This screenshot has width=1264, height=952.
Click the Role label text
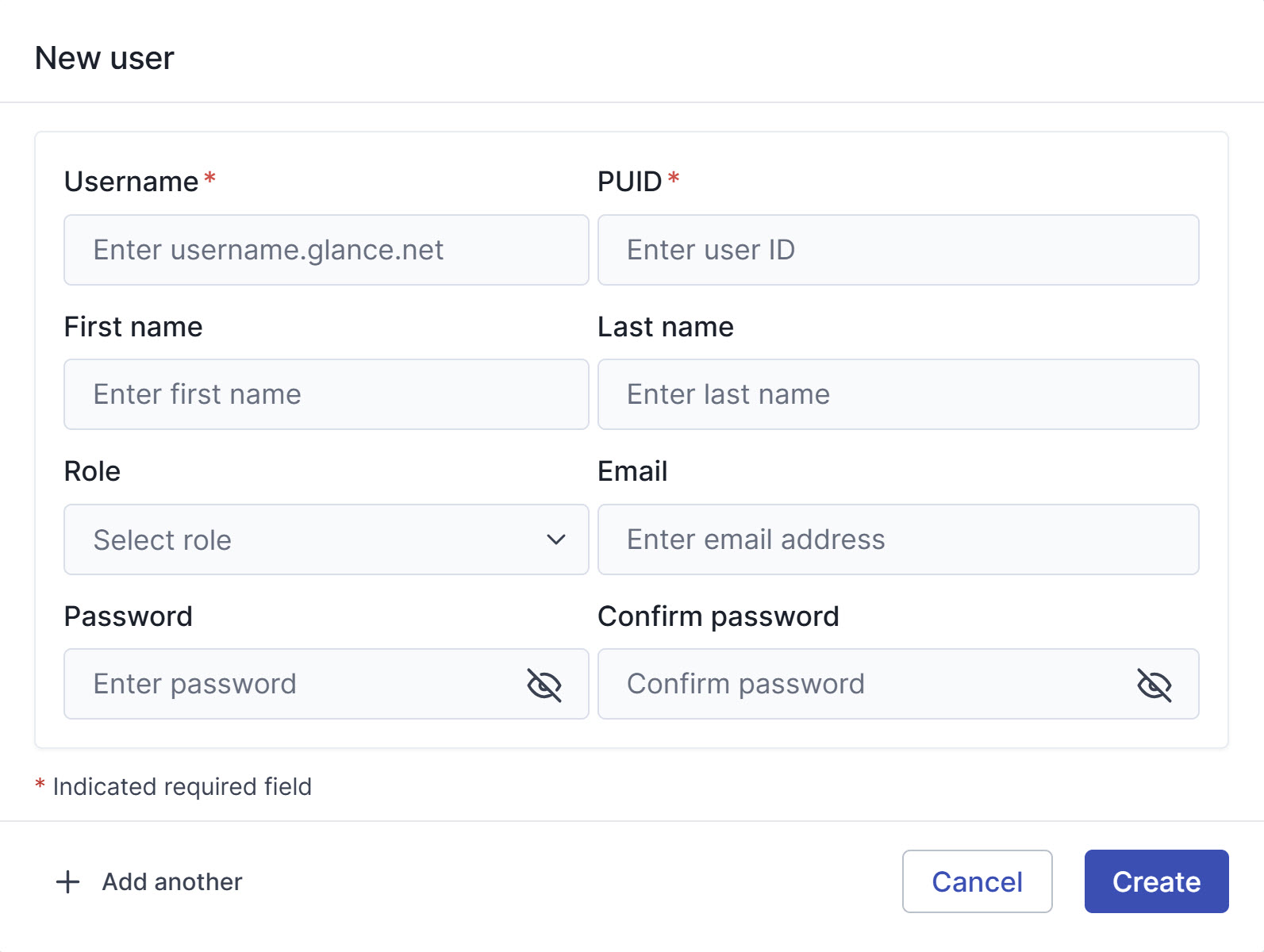[92, 471]
